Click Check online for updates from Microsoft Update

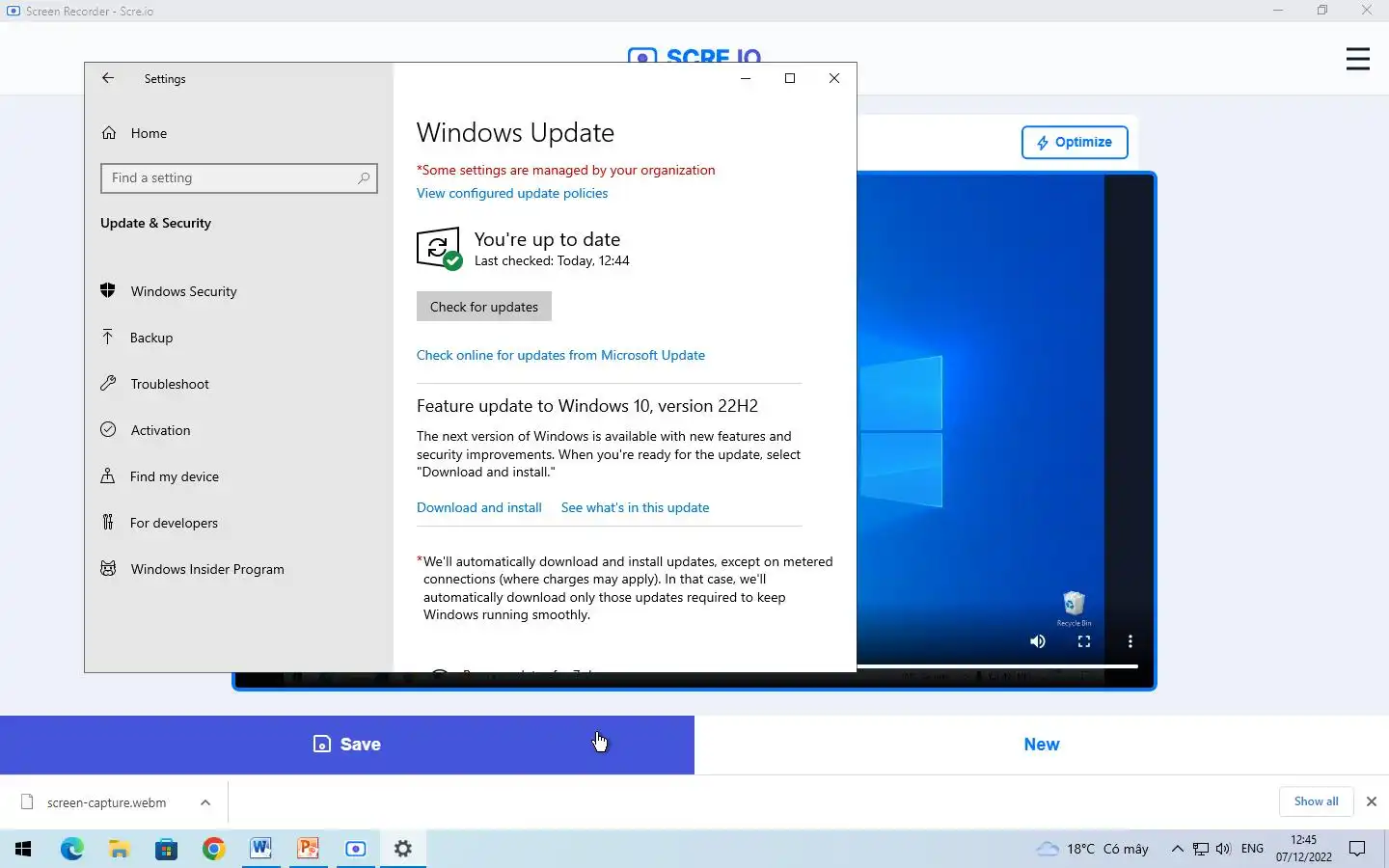[560, 355]
